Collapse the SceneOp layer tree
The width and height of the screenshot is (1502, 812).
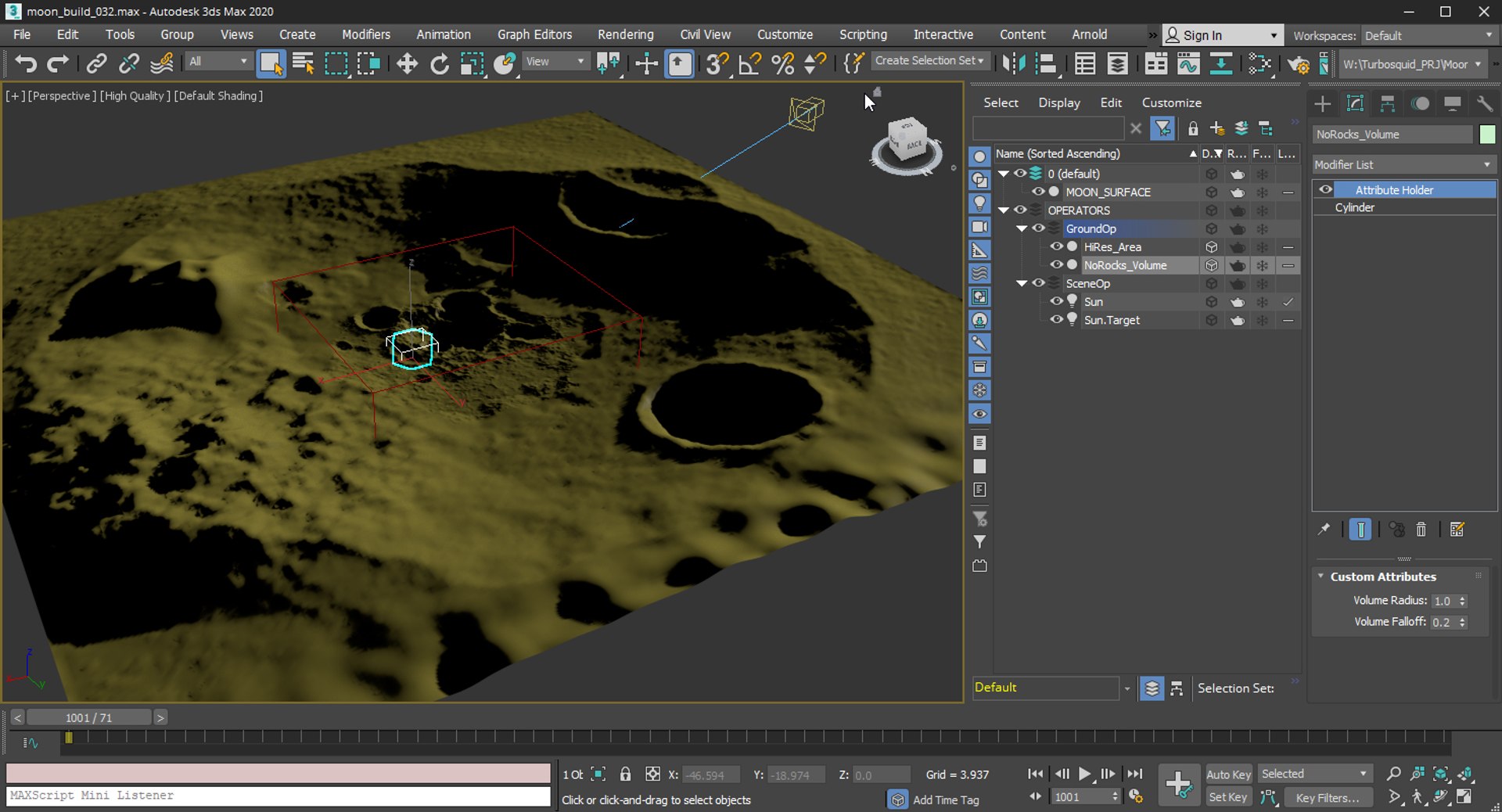pyautogui.click(x=1022, y=283)
